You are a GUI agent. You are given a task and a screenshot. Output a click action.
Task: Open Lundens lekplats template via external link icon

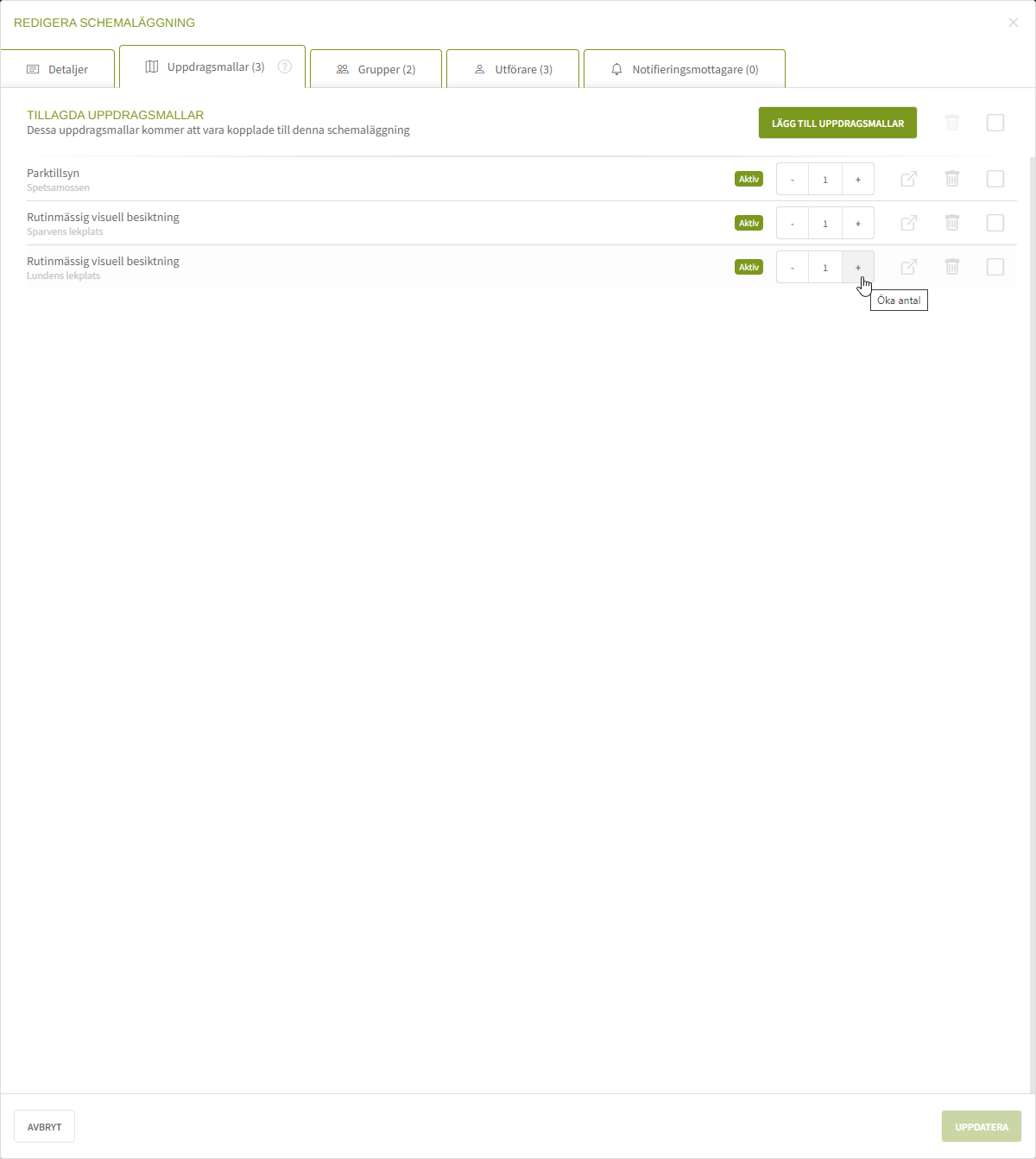coord(908,267)
